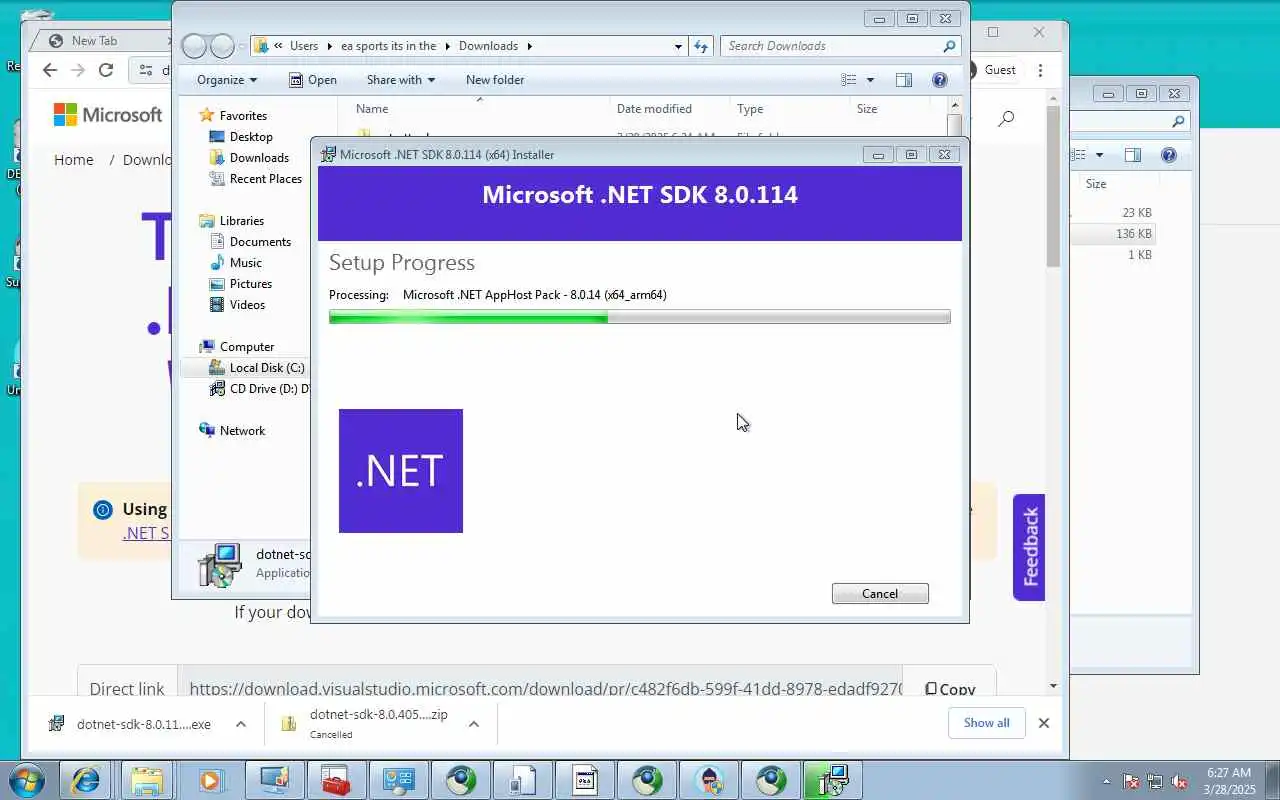1280x800 pixels.
Task: Open the Feedback side button
Action: (1029, 547)
